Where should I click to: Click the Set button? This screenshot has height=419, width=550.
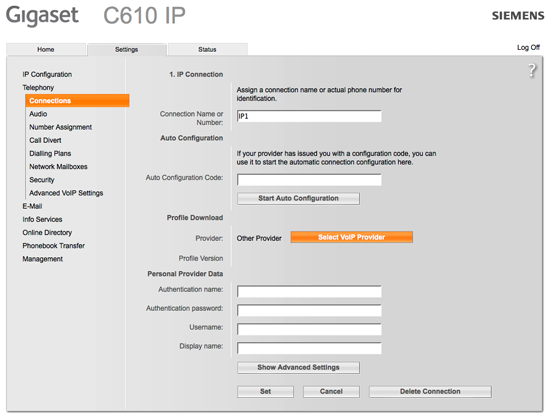point(266,392)
